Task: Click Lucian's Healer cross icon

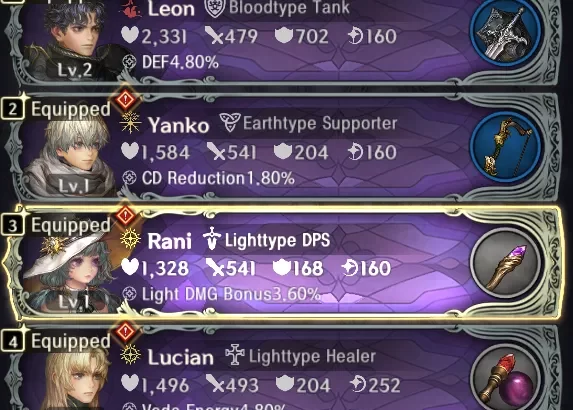Action: click(x=234, y=355)
